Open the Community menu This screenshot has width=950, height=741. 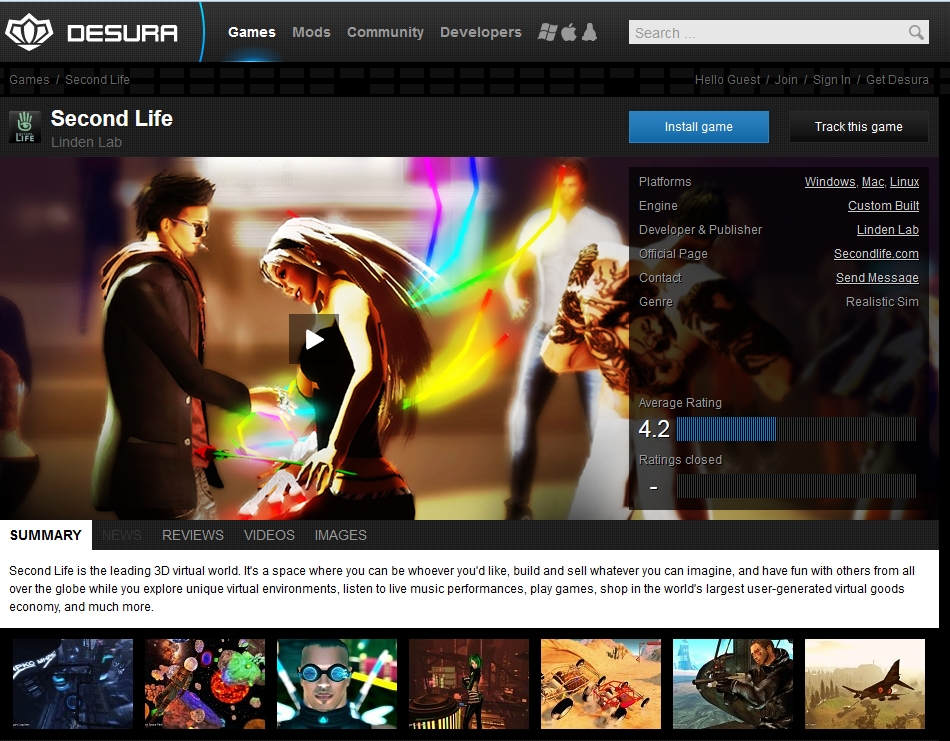pos(385,32)
